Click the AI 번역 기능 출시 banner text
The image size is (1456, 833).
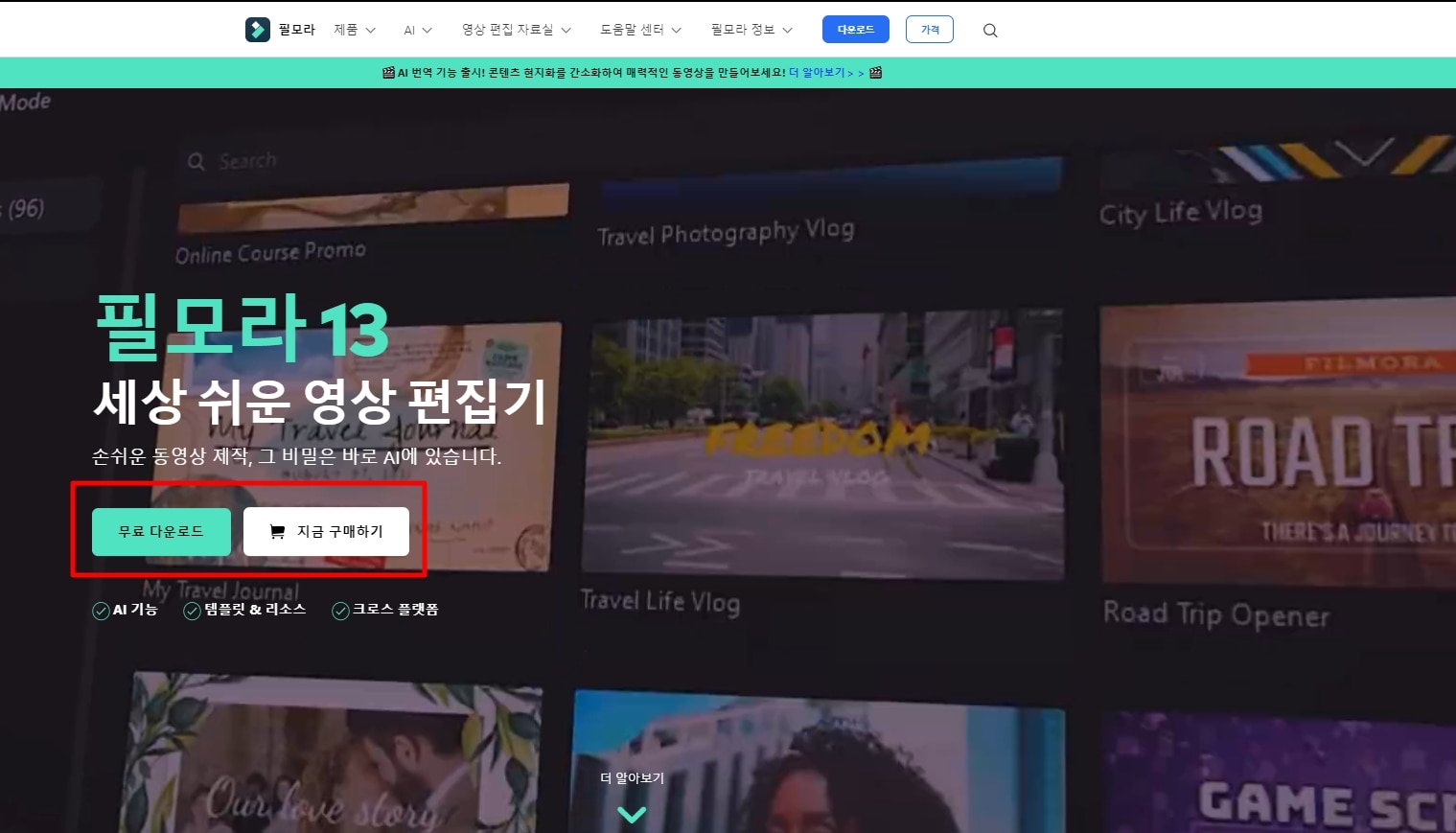pos(591,73)
